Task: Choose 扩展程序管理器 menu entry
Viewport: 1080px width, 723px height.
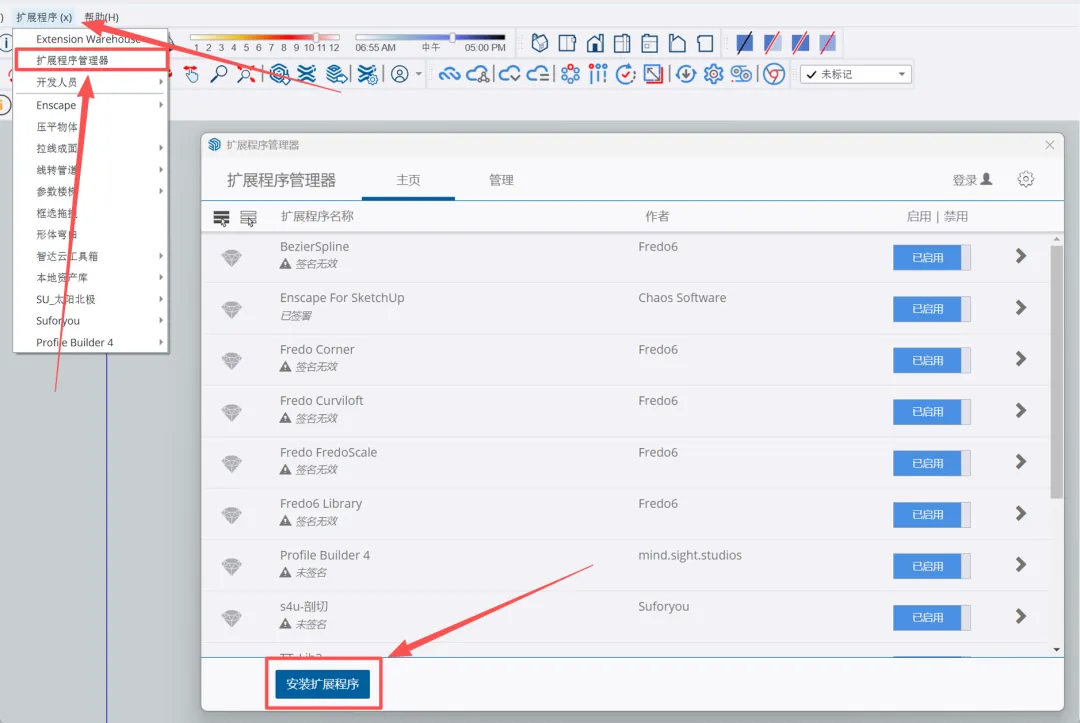Action: pyautogui.click(x=91, y=60)
